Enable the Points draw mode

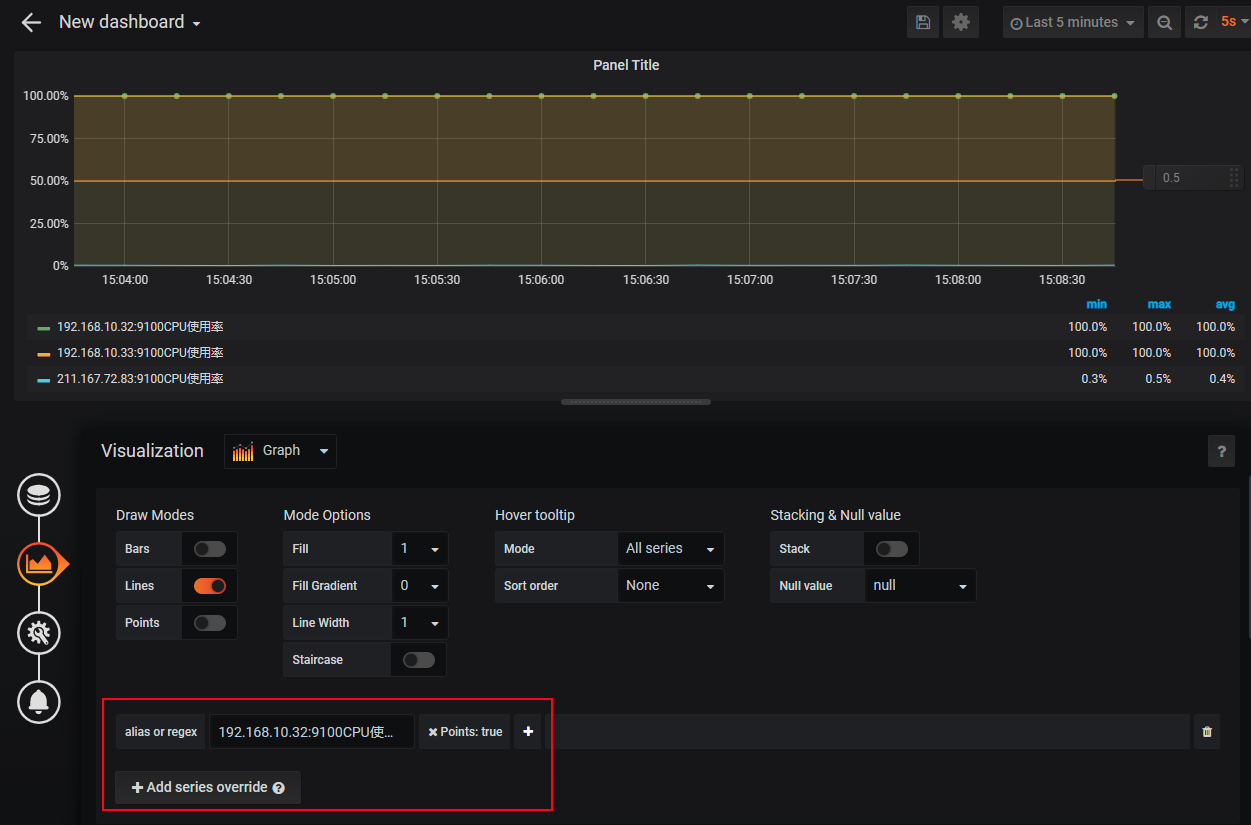210,623
